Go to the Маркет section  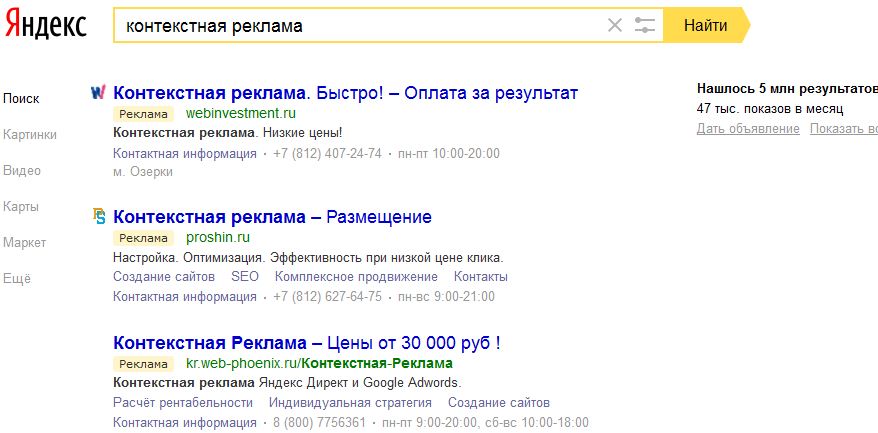coord(25,243)
